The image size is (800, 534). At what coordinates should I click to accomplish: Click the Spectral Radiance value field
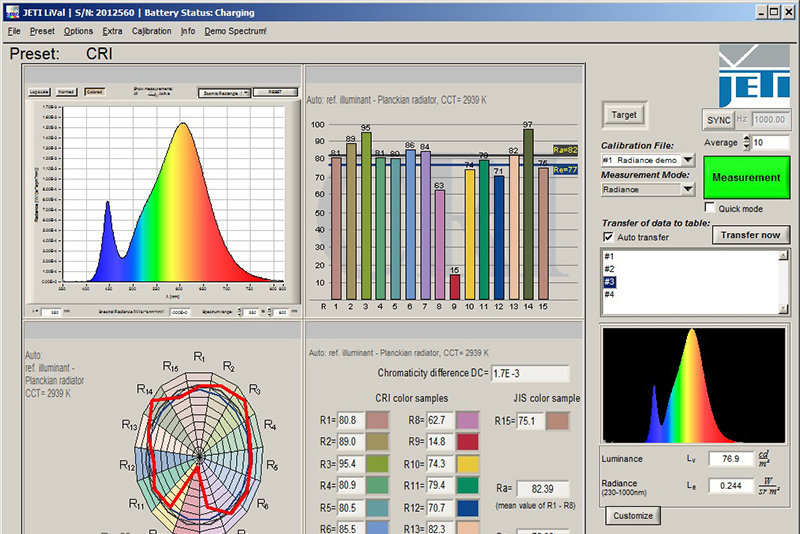click(x=180, y=312)
